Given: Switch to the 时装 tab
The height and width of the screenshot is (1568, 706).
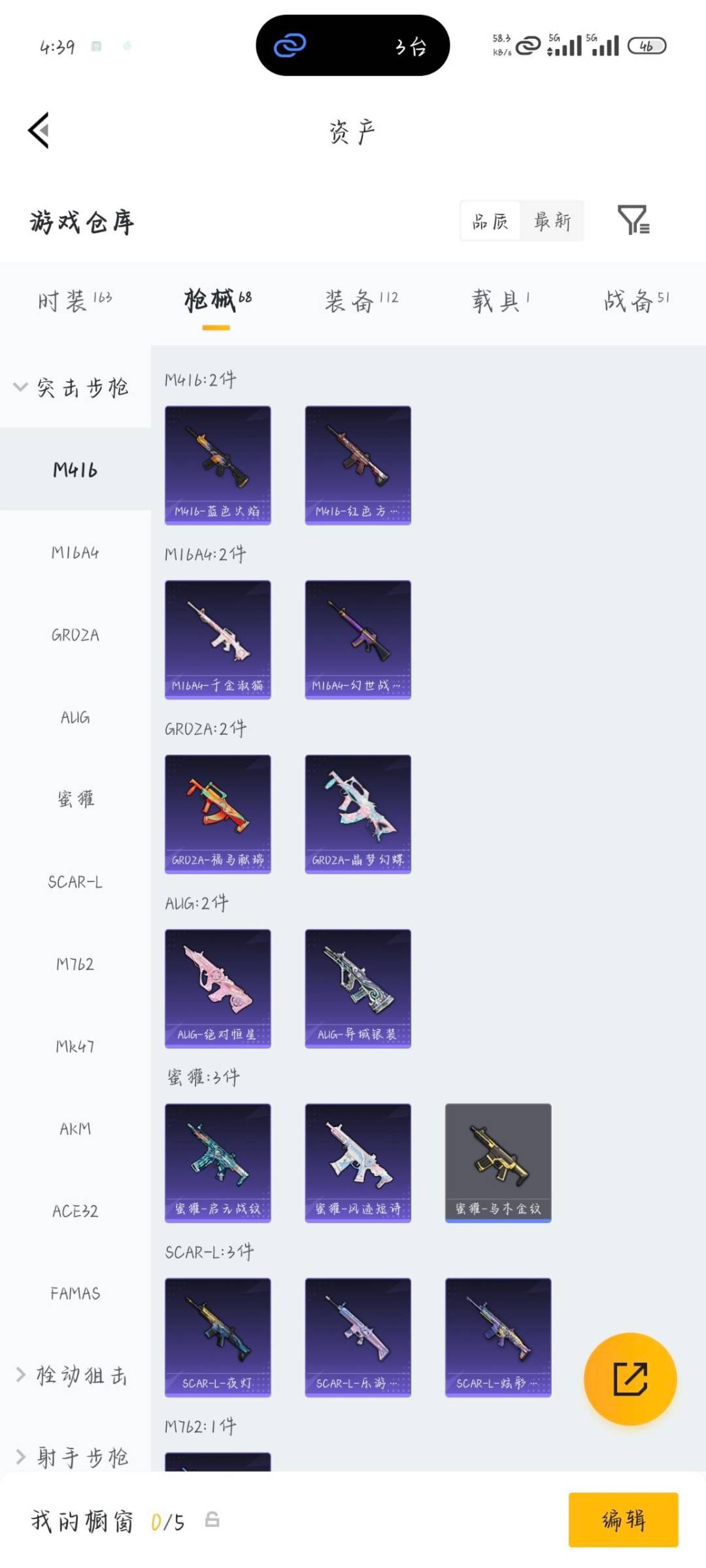Looking at the screenshot, I should (75, 301).
